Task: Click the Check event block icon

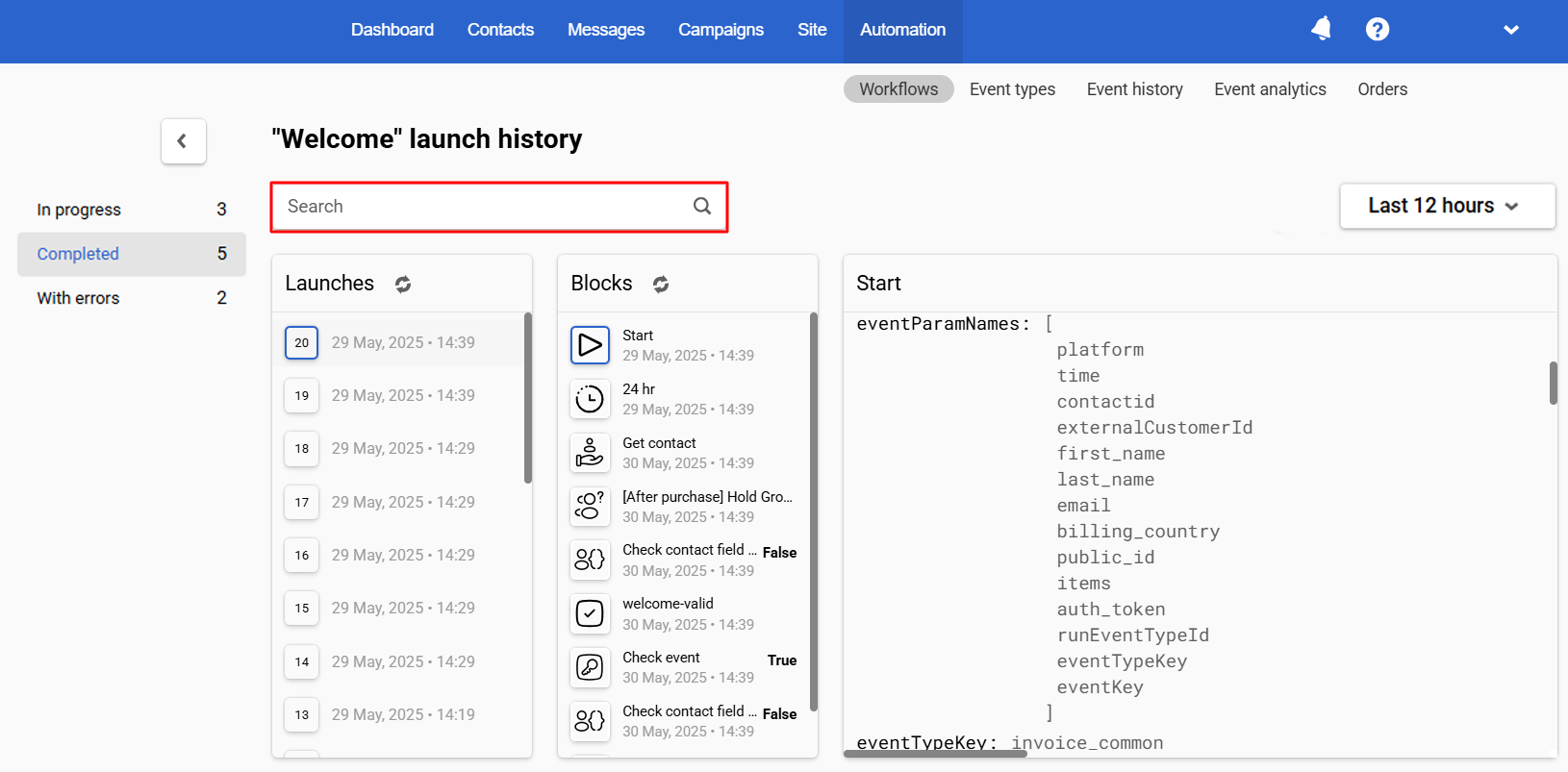Action: pyautogui.click(x=590, y=667)
